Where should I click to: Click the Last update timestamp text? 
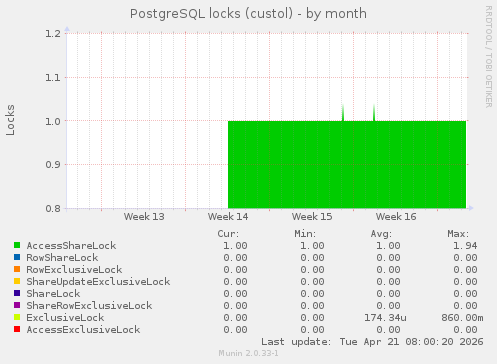point(372,342)
